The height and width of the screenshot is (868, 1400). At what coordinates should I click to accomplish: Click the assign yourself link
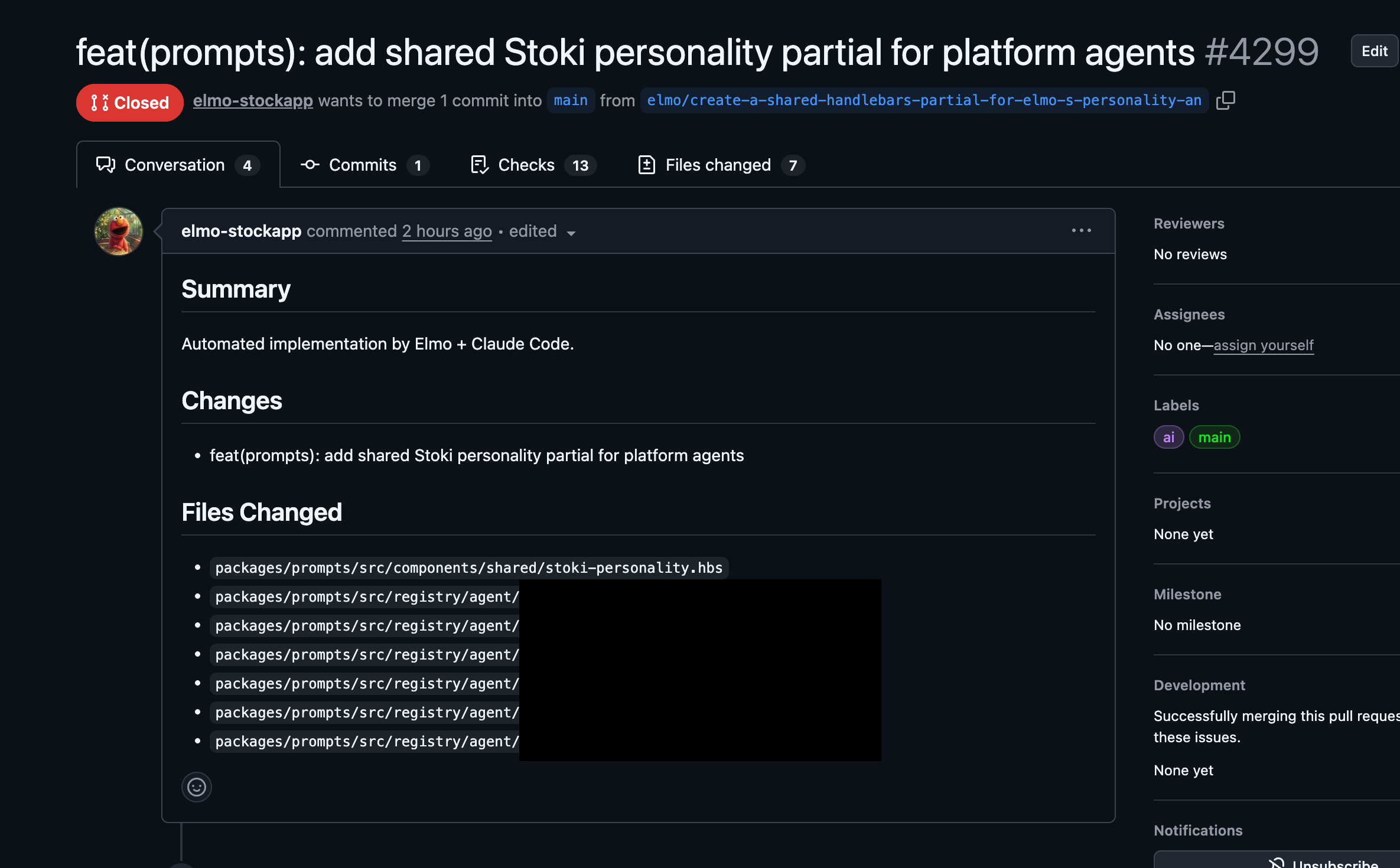click(x=1263, y=345)
